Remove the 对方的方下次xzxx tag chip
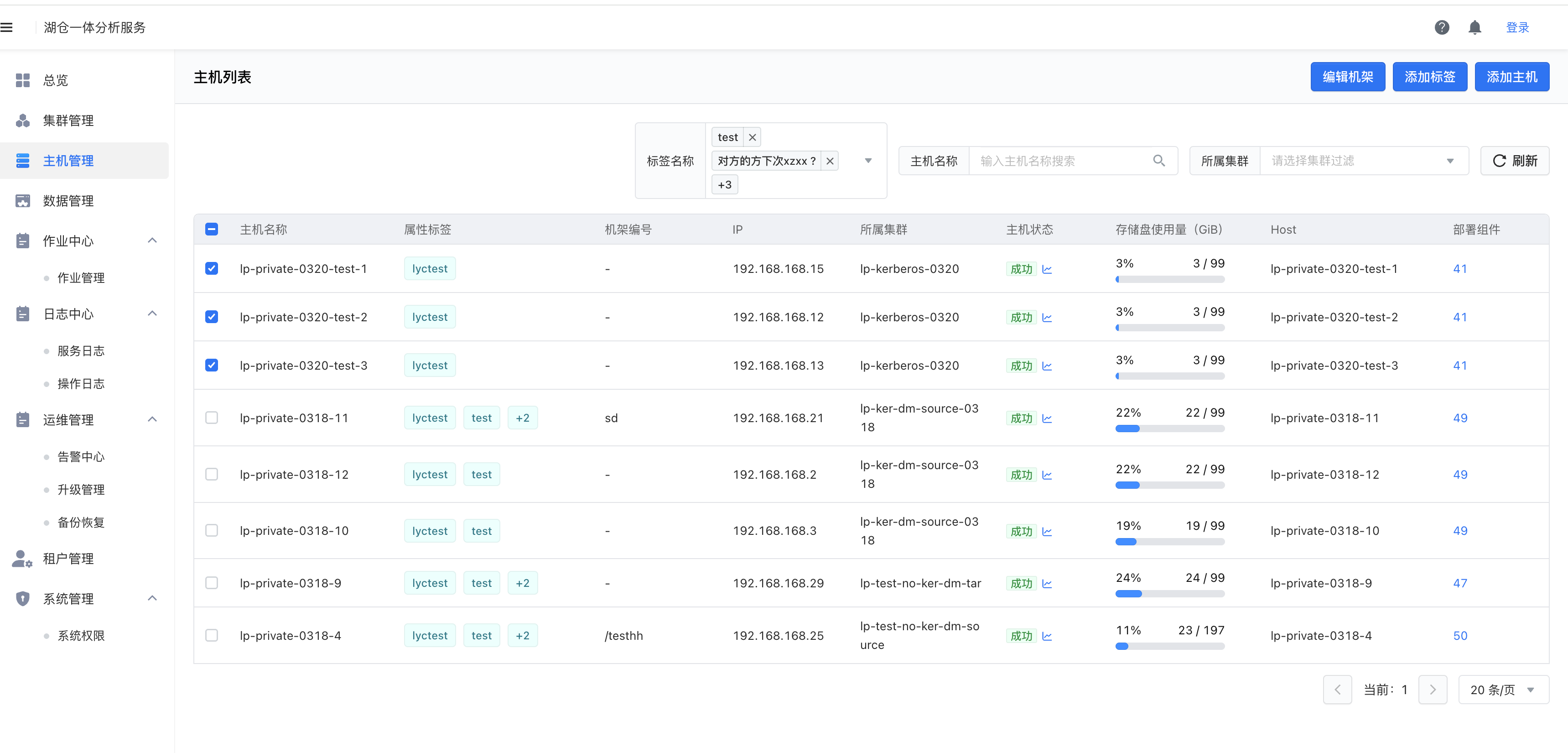 point(830,161)
